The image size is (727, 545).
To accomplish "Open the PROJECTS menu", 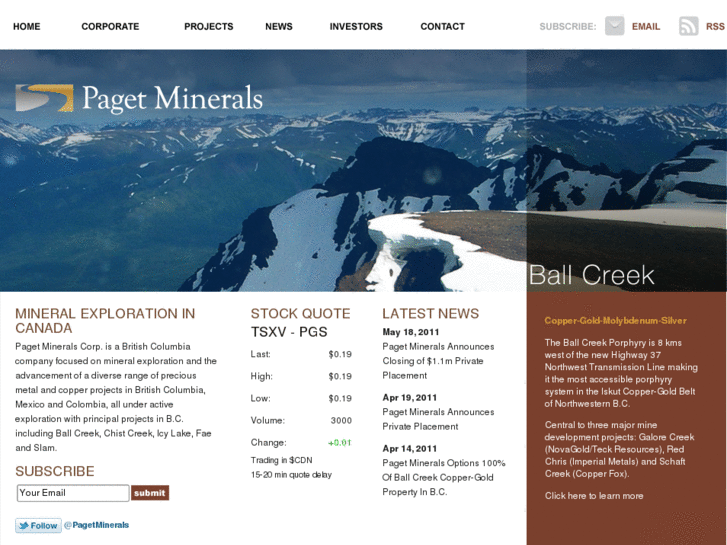I will pyautogui.click(x=209, y=26).
